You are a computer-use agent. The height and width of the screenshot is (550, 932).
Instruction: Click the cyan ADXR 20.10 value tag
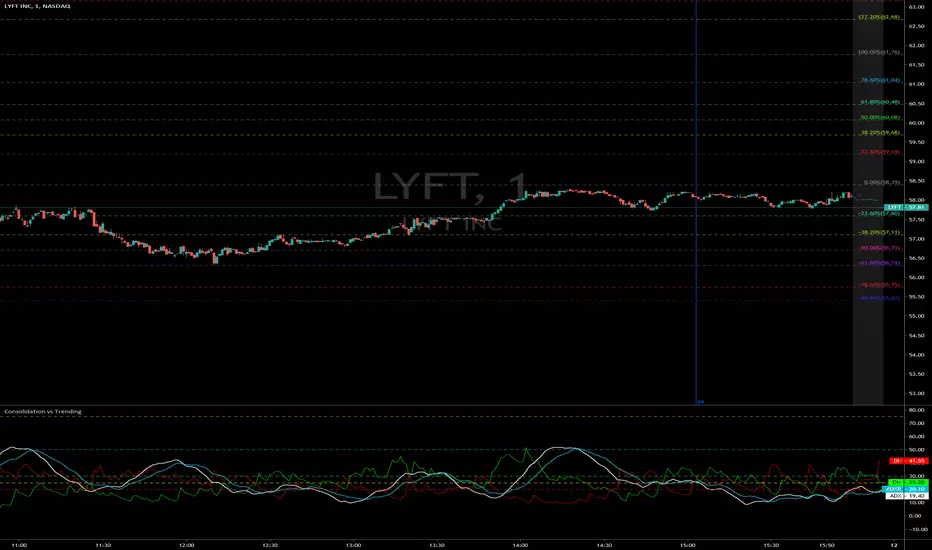(x=906, y=489)
